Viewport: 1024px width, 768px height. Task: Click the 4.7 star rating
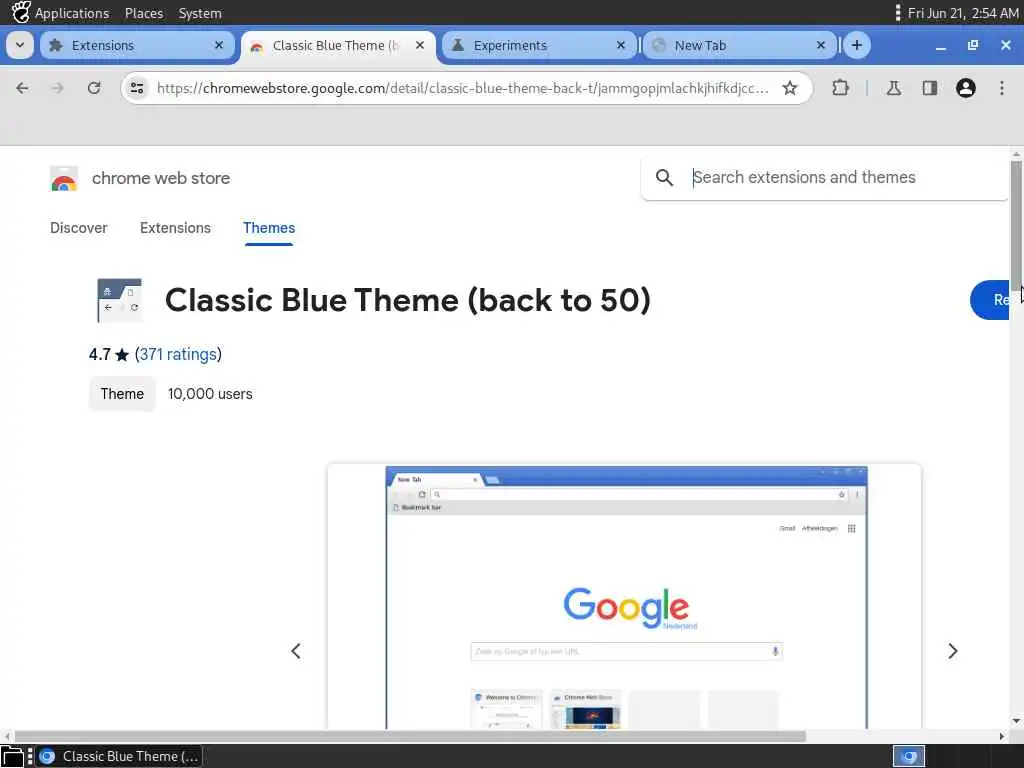[108, 355]
